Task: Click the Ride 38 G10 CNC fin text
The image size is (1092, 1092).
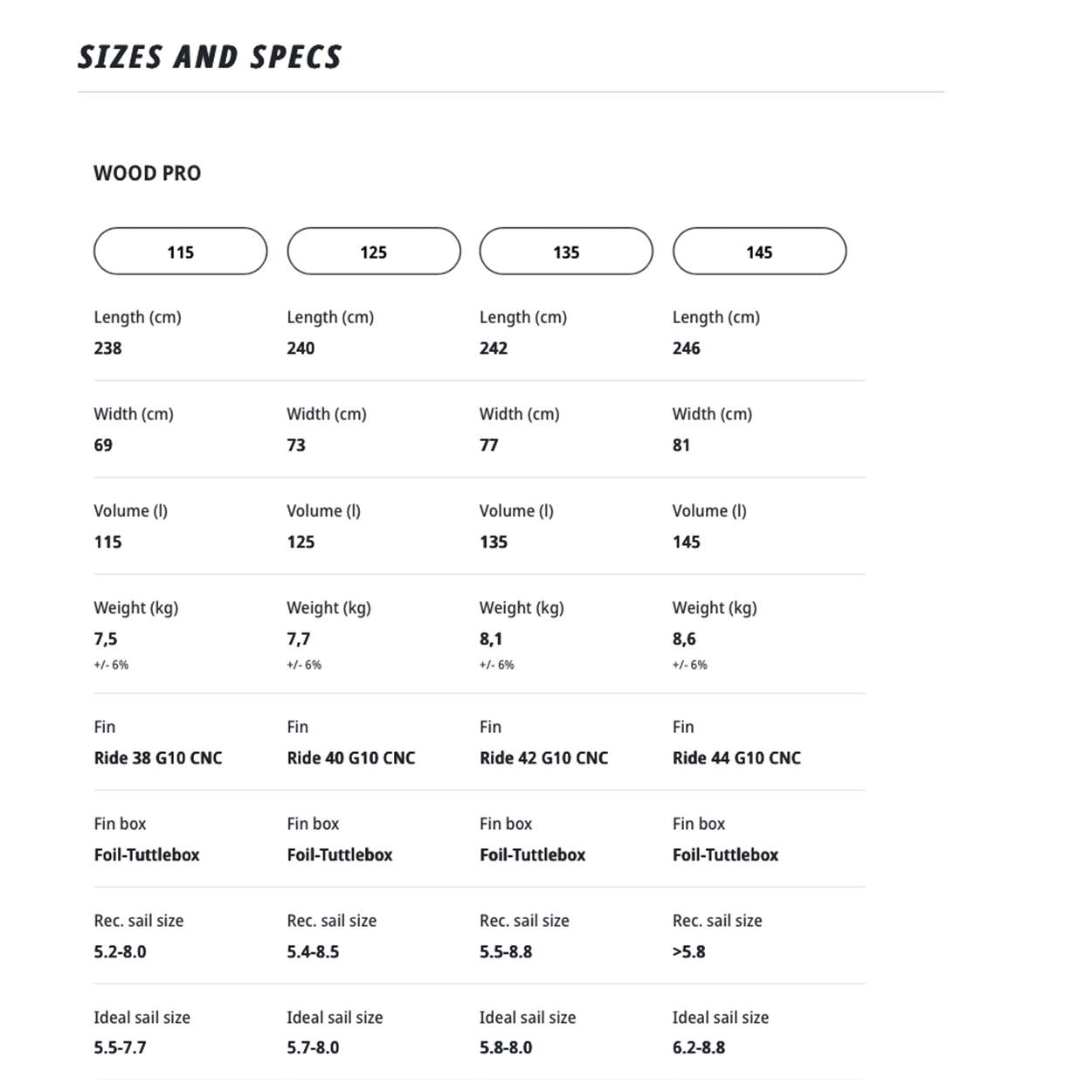Action: point(158,757)
